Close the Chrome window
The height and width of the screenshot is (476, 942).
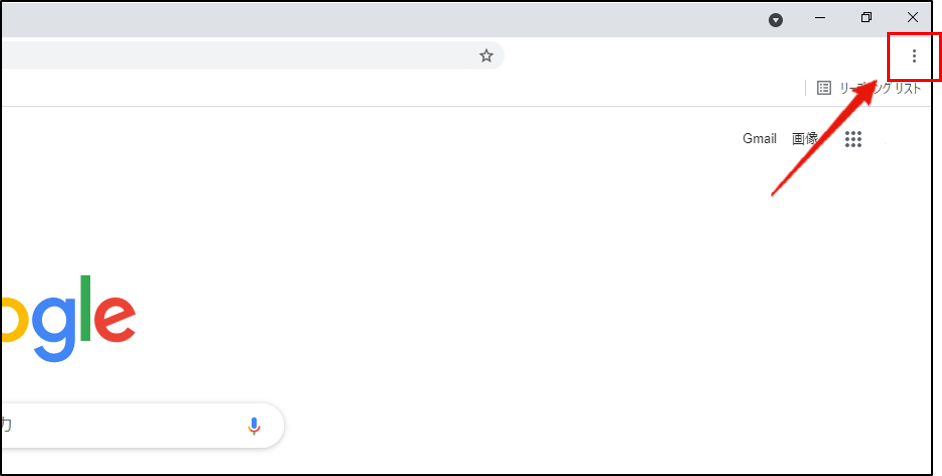pyautogui.click(x=912, y=18)
